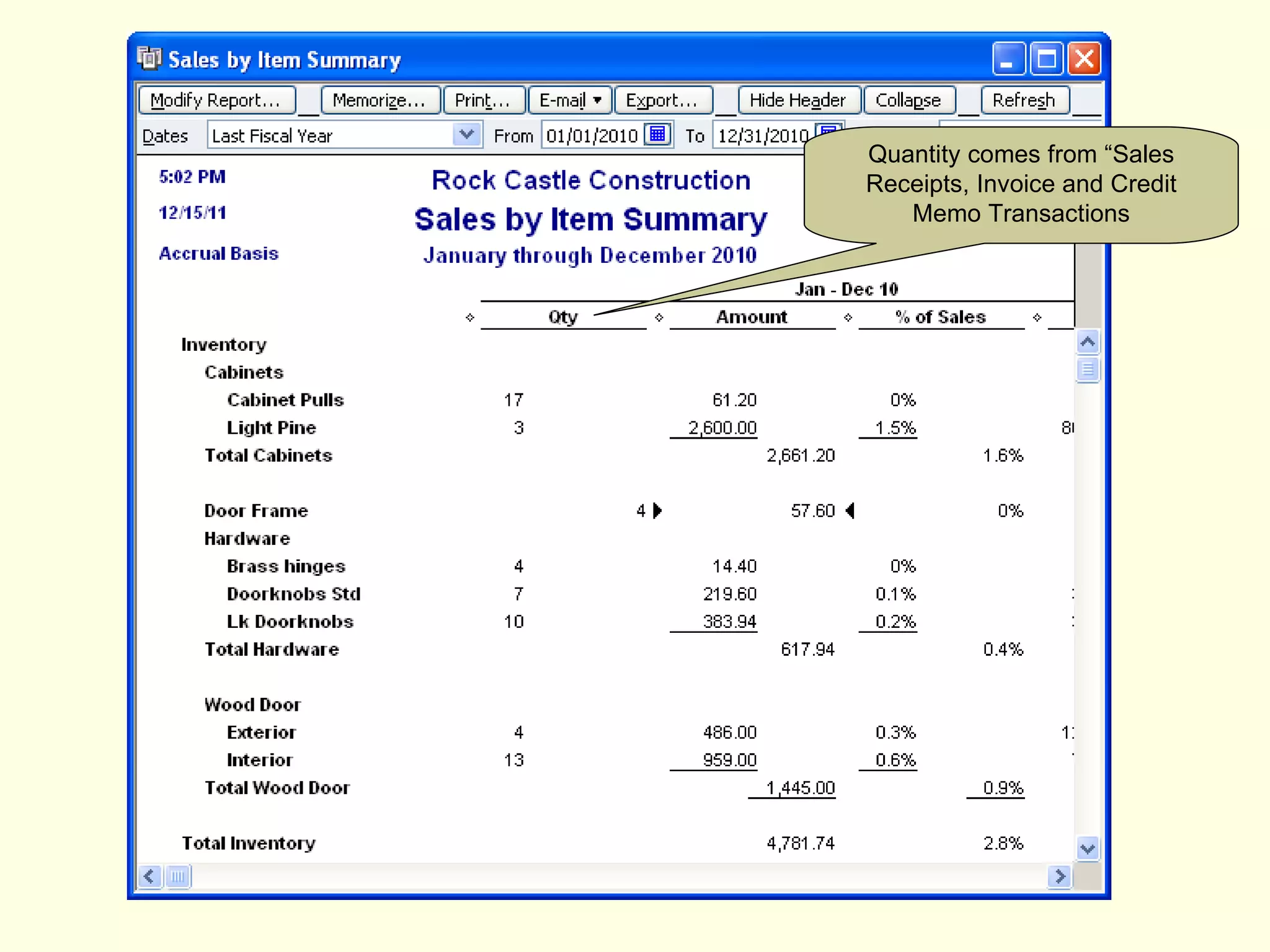
Task: Click Exterior amount 486.00
Action: tap(730, 733)
